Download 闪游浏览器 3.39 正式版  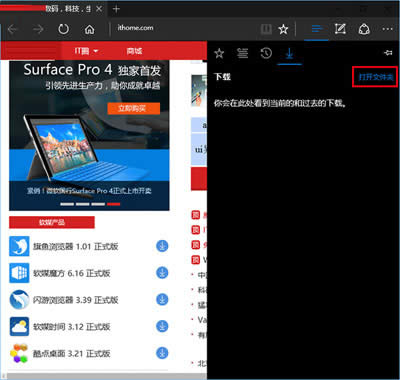click(162, 300)
